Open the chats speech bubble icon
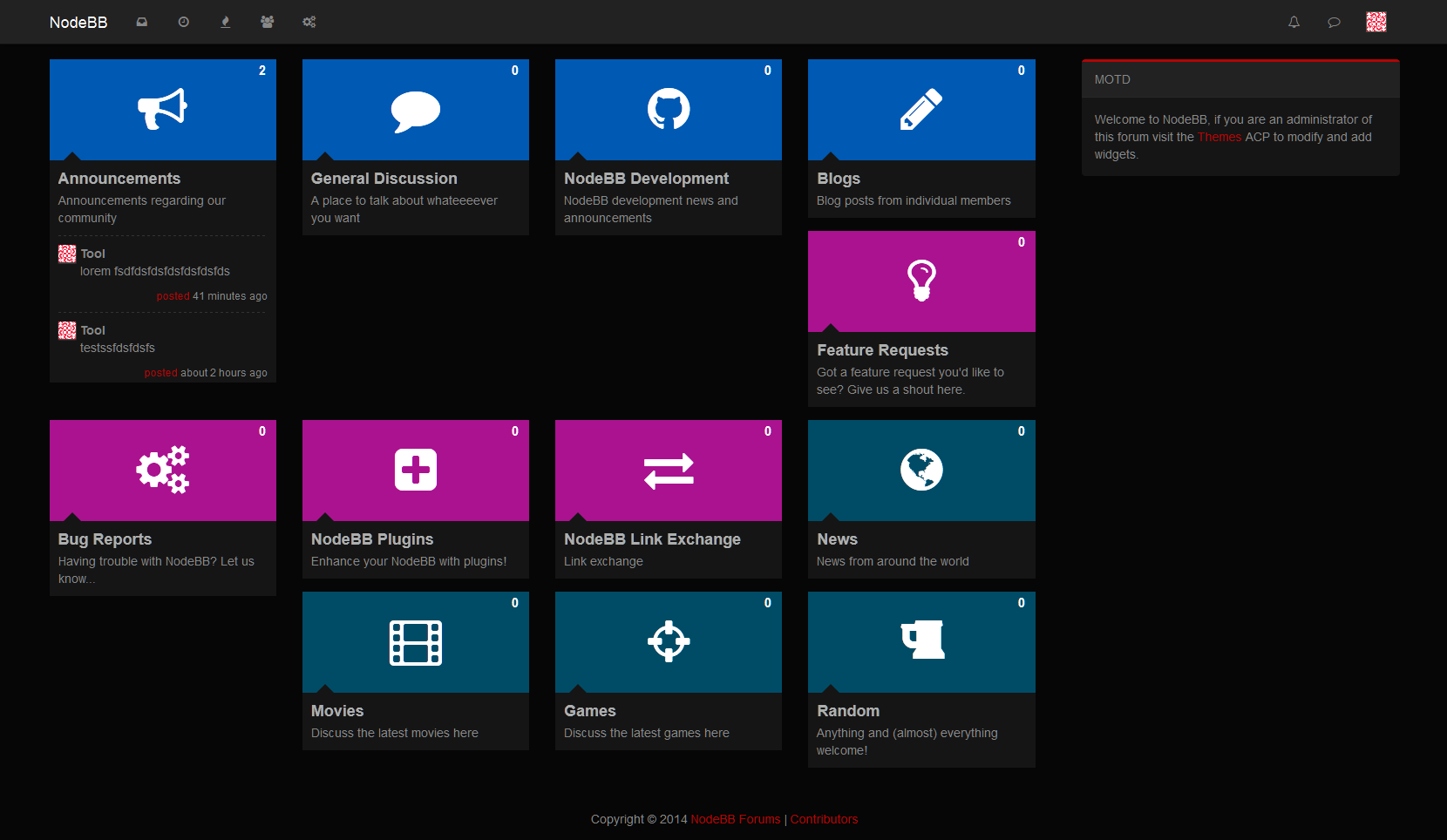This screenshot has width=1447, height=840. pyautogui.click(x=1334, y=22)
